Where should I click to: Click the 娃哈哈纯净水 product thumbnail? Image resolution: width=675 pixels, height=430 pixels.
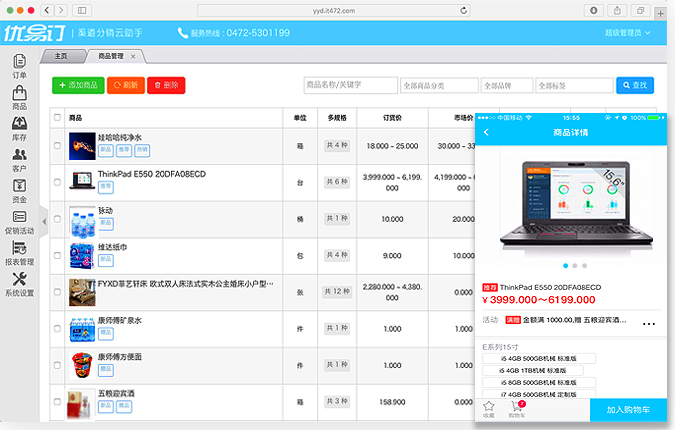pyautogui.click(x=82, y=146)
